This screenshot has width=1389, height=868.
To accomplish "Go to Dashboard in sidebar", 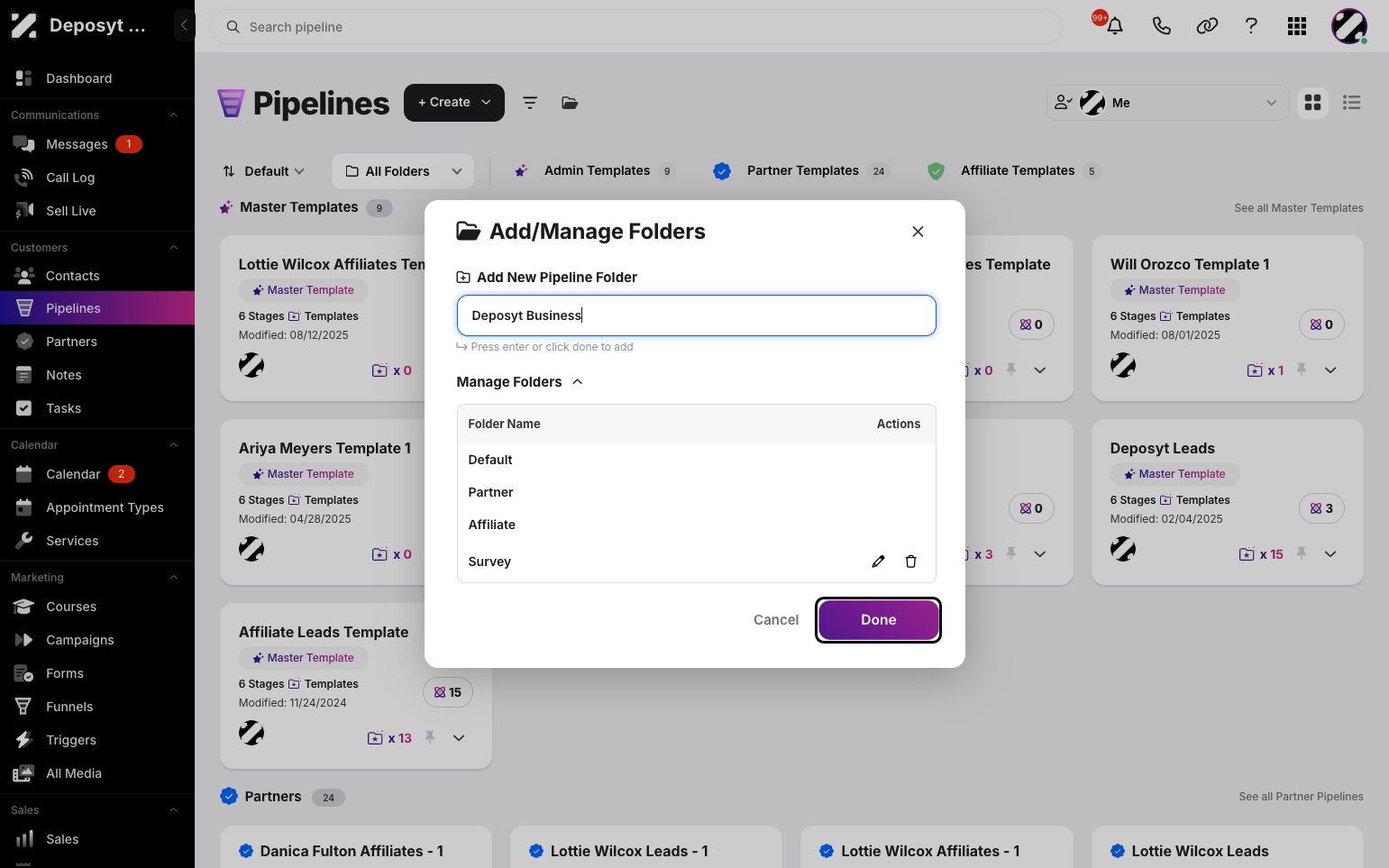I will (97, 78).
